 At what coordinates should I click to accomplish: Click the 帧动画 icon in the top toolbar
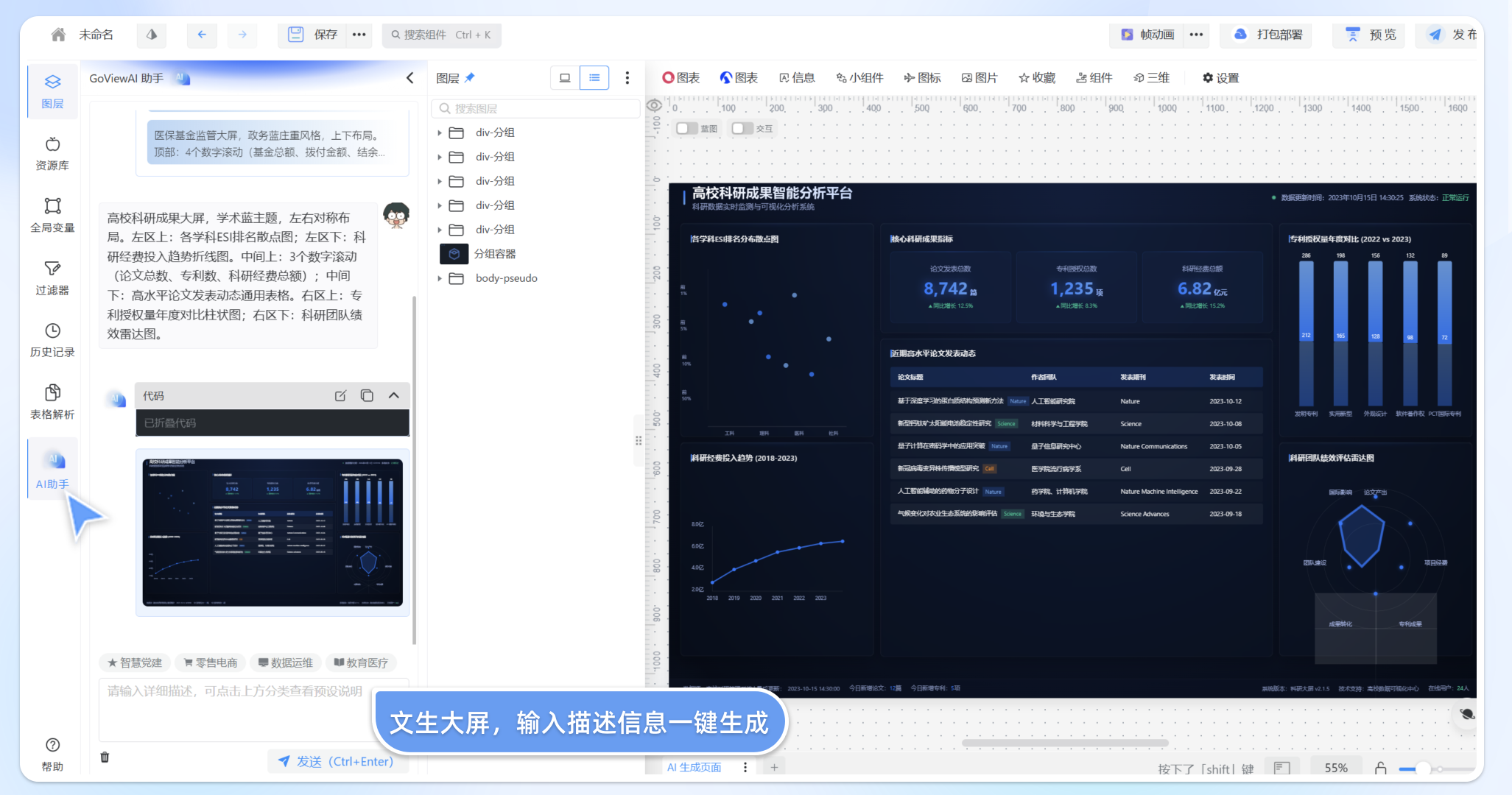[x=1127, y=35]
